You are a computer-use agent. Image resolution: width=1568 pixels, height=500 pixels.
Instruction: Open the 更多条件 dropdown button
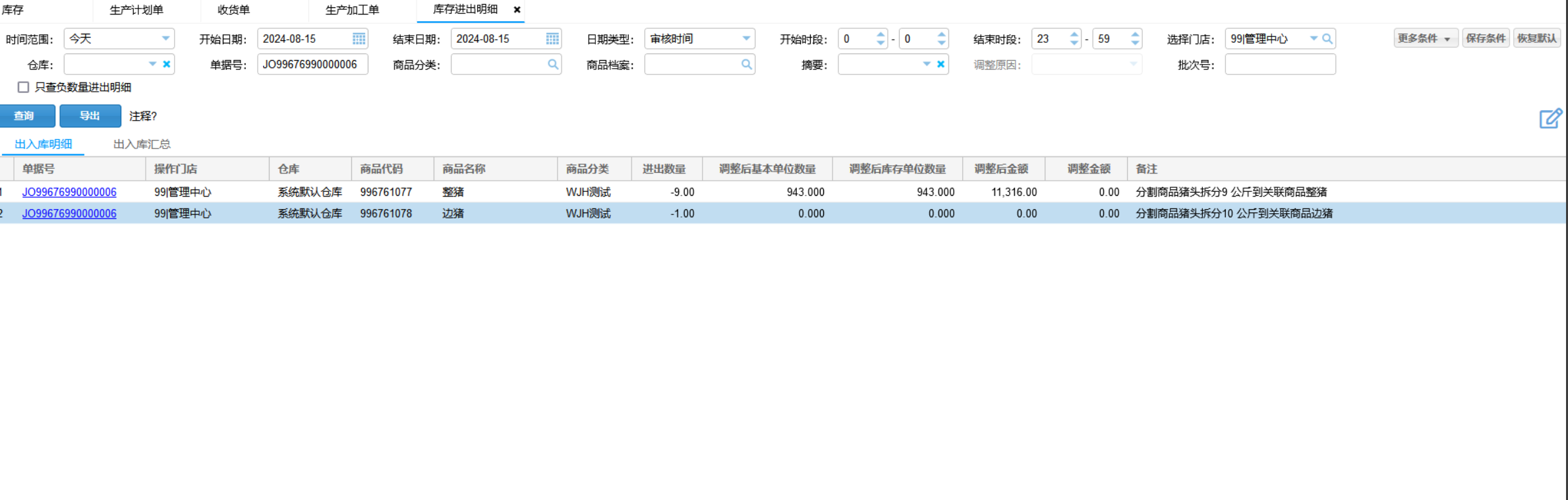[x=1426, y=38]
